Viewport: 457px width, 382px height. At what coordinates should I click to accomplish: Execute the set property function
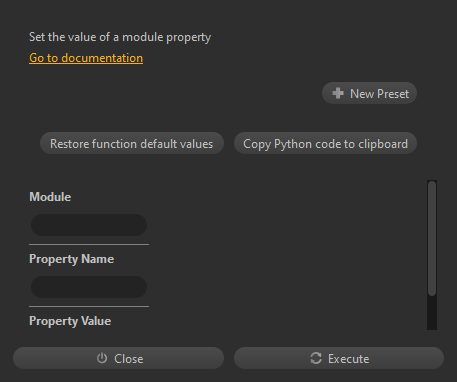(x=339, y=358)
